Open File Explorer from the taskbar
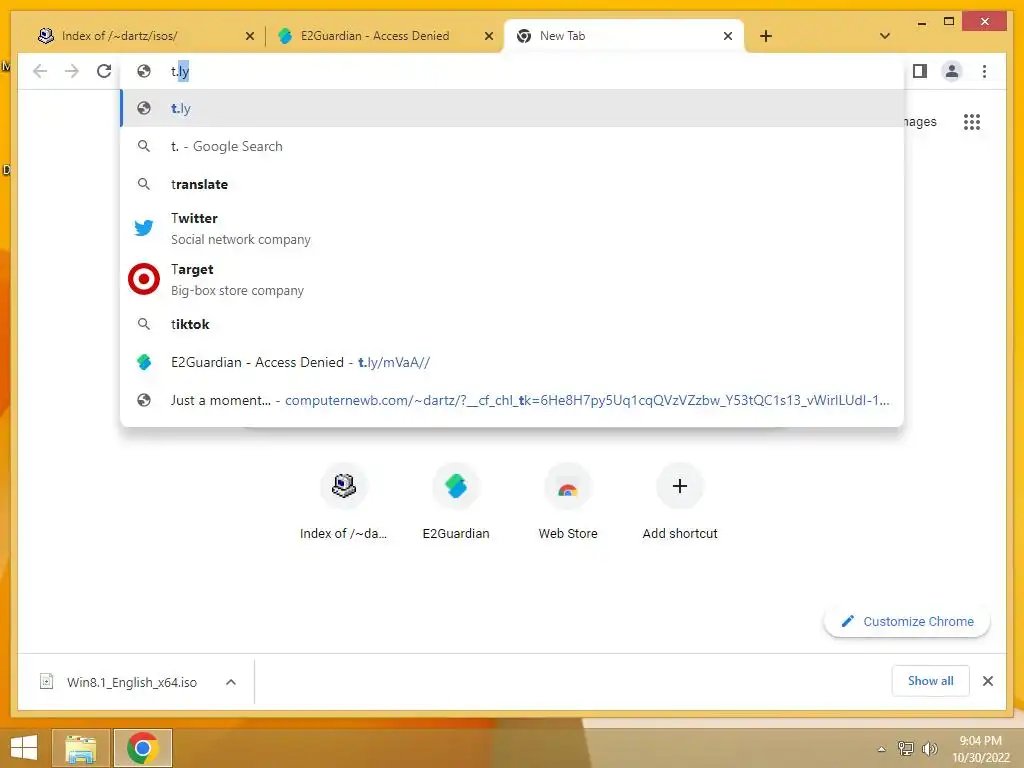This screenshot has height=768, width=1024. pos(80,748)
